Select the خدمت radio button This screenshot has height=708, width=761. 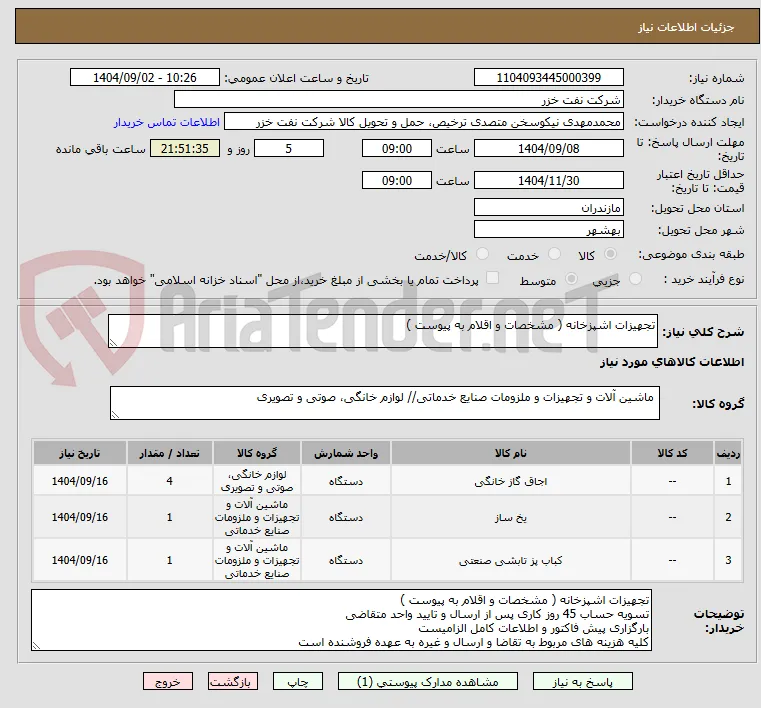[x=554, y=254]
